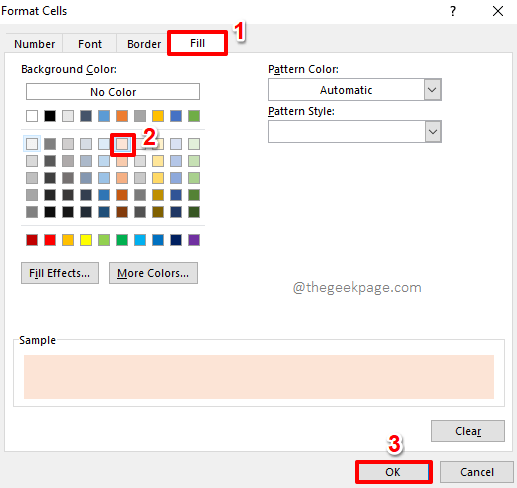Switch to the Font tab
Screen dimensions: 517x488
pyautogui.click(x=90, y=44)
